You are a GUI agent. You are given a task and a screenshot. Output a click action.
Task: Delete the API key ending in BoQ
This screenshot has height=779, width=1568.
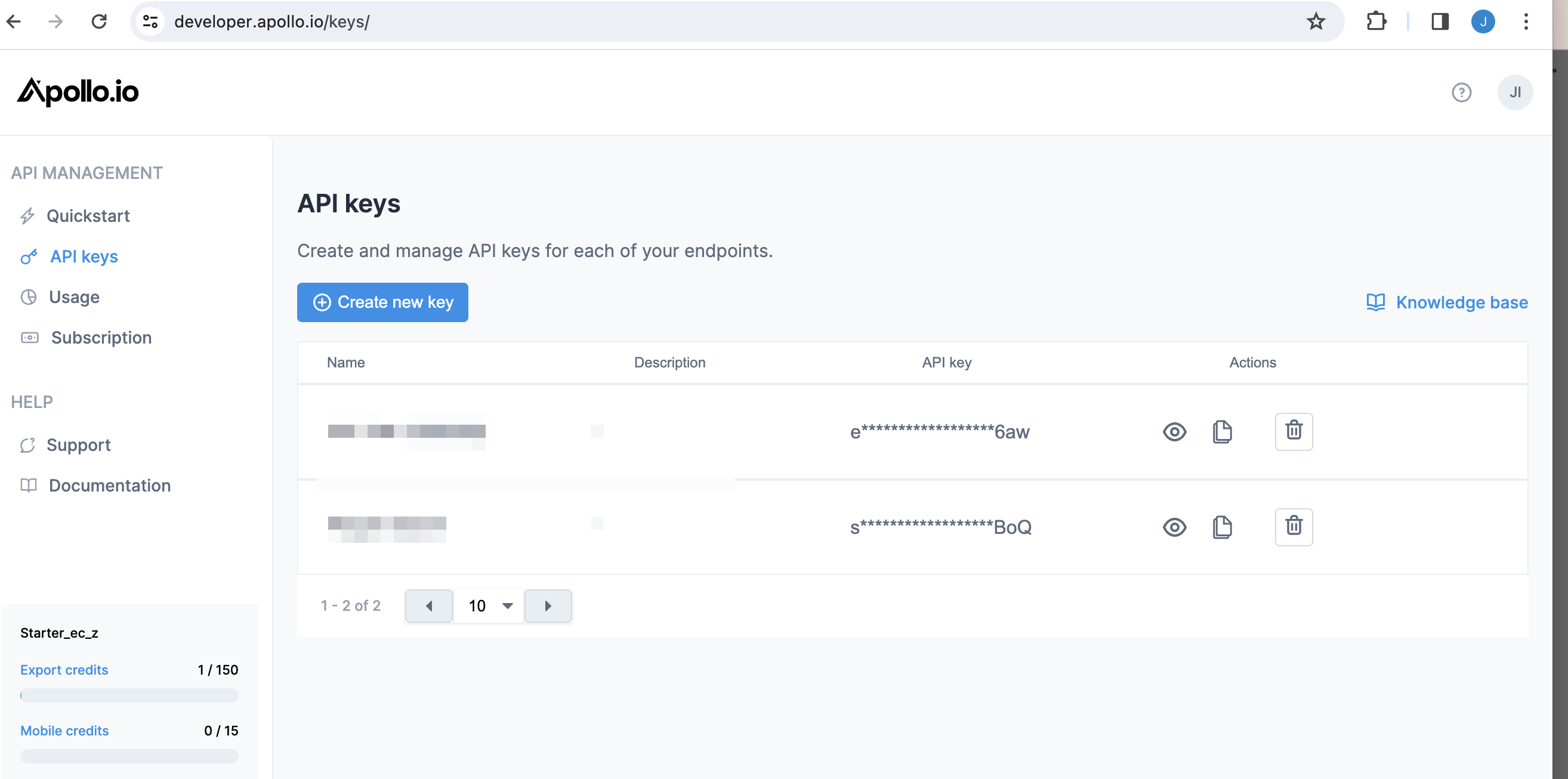click(1294, 527)
